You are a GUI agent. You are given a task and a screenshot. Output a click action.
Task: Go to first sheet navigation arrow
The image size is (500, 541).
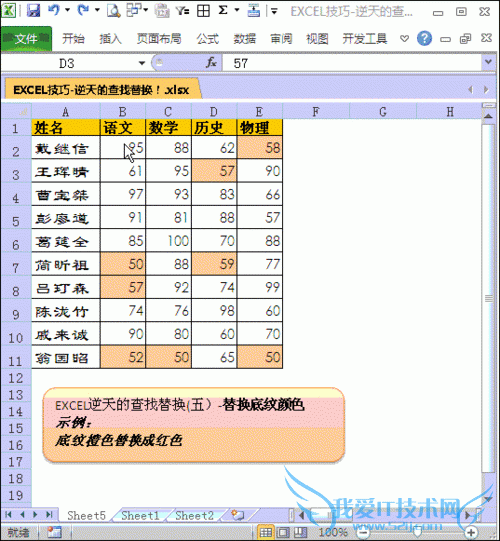(x=8, y=515)
